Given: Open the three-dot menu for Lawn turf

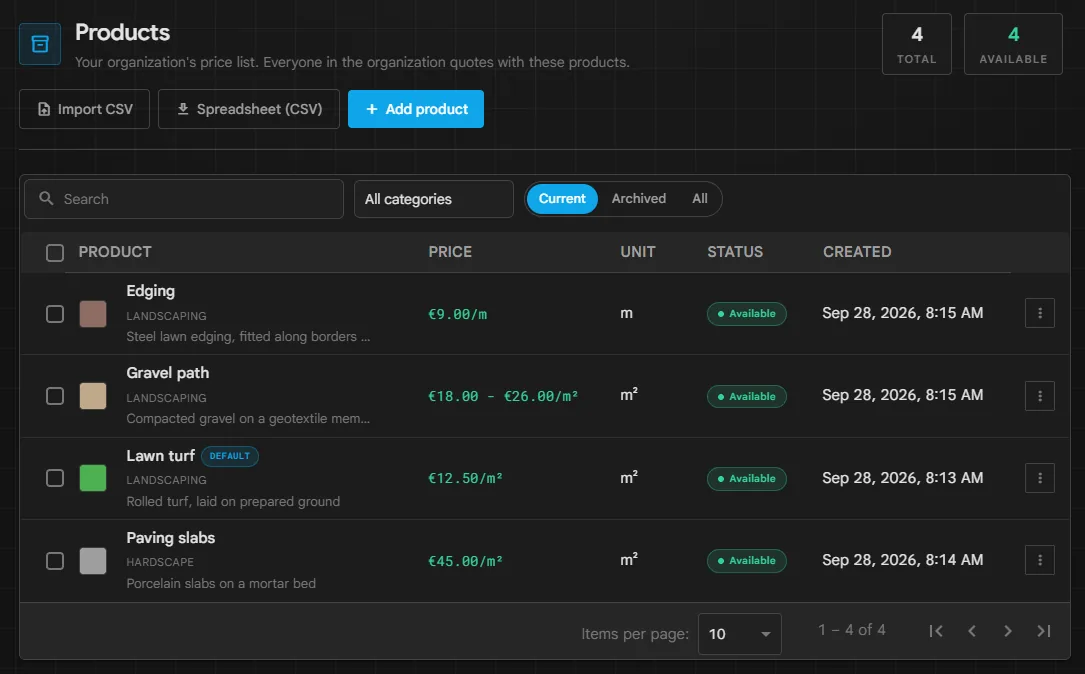Looking at the screenshot, I should coord(1039,478).
